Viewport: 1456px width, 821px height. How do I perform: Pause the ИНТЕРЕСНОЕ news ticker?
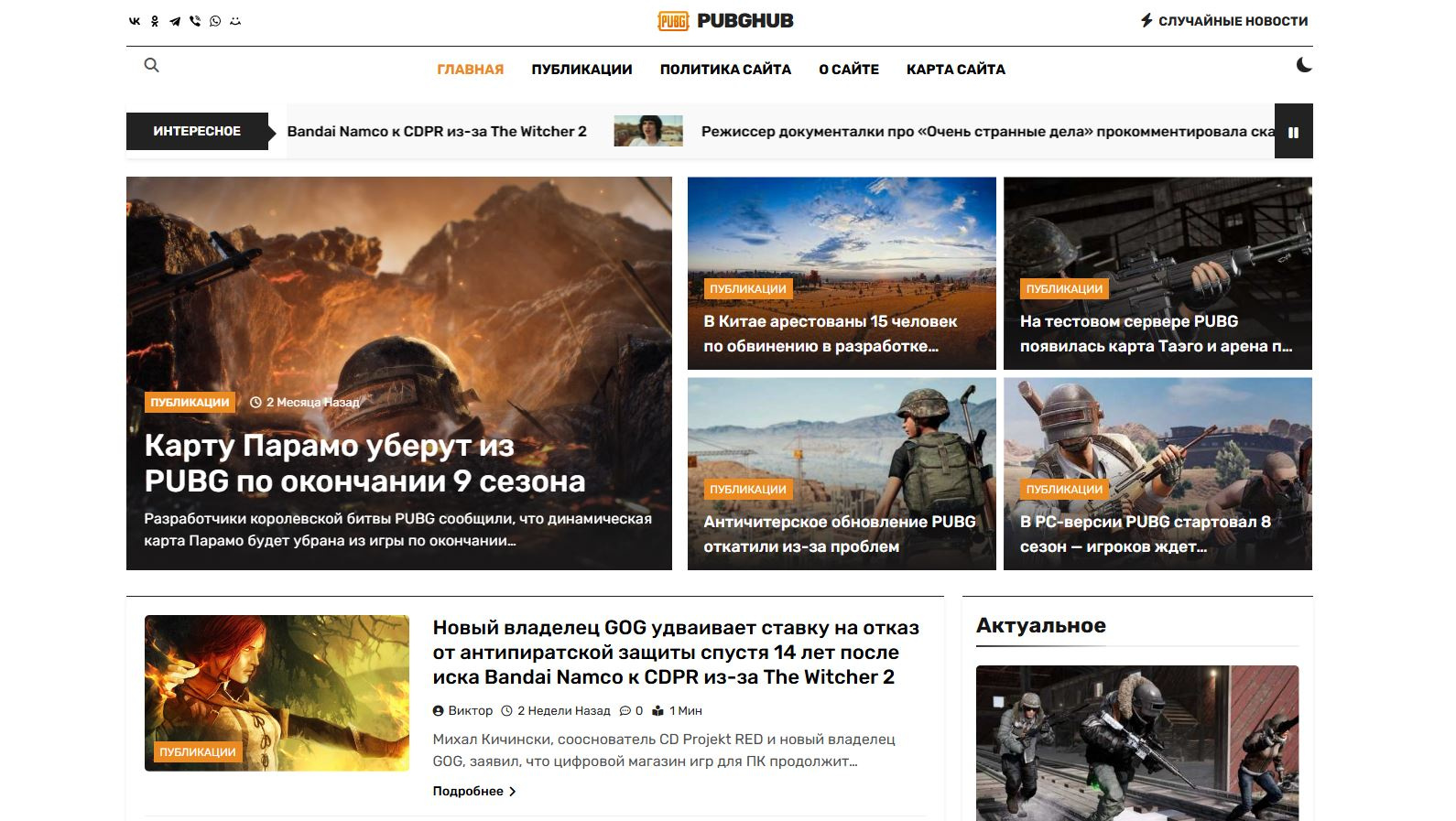[x=1294, y=132]
